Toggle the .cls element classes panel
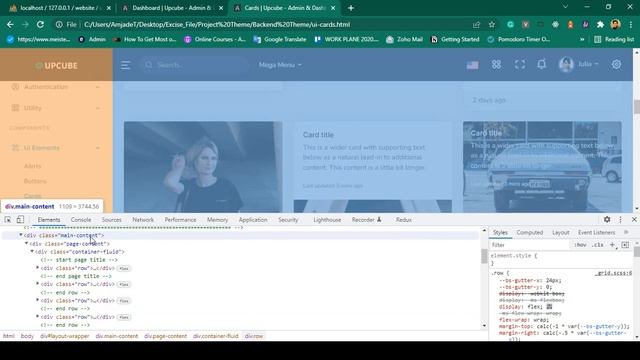This screenshot has width=640, height=360. tap(598, 245)
